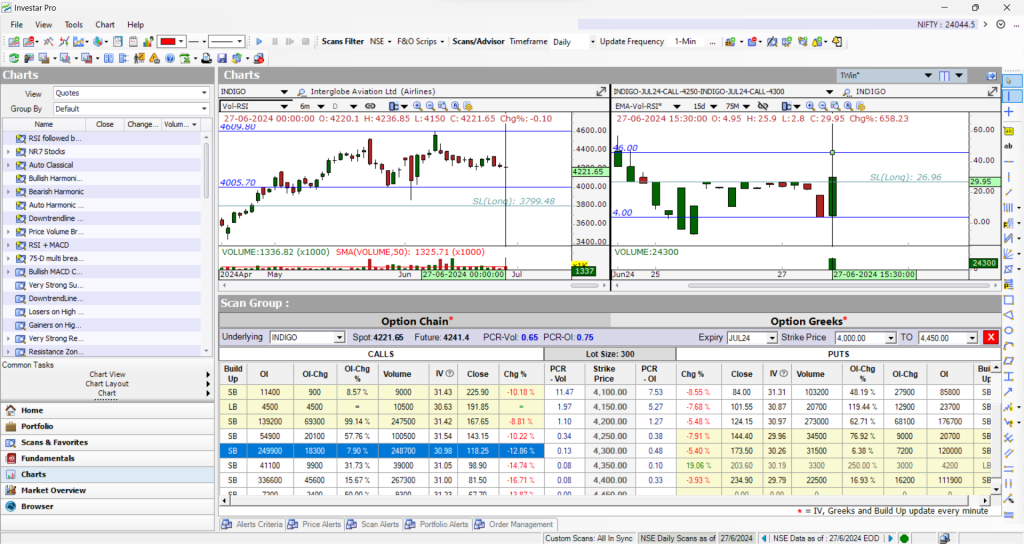Zoom in on the right option chart
Image resolution: width=1024 pixels, height=544 pixels.
(x=810, y=106)
